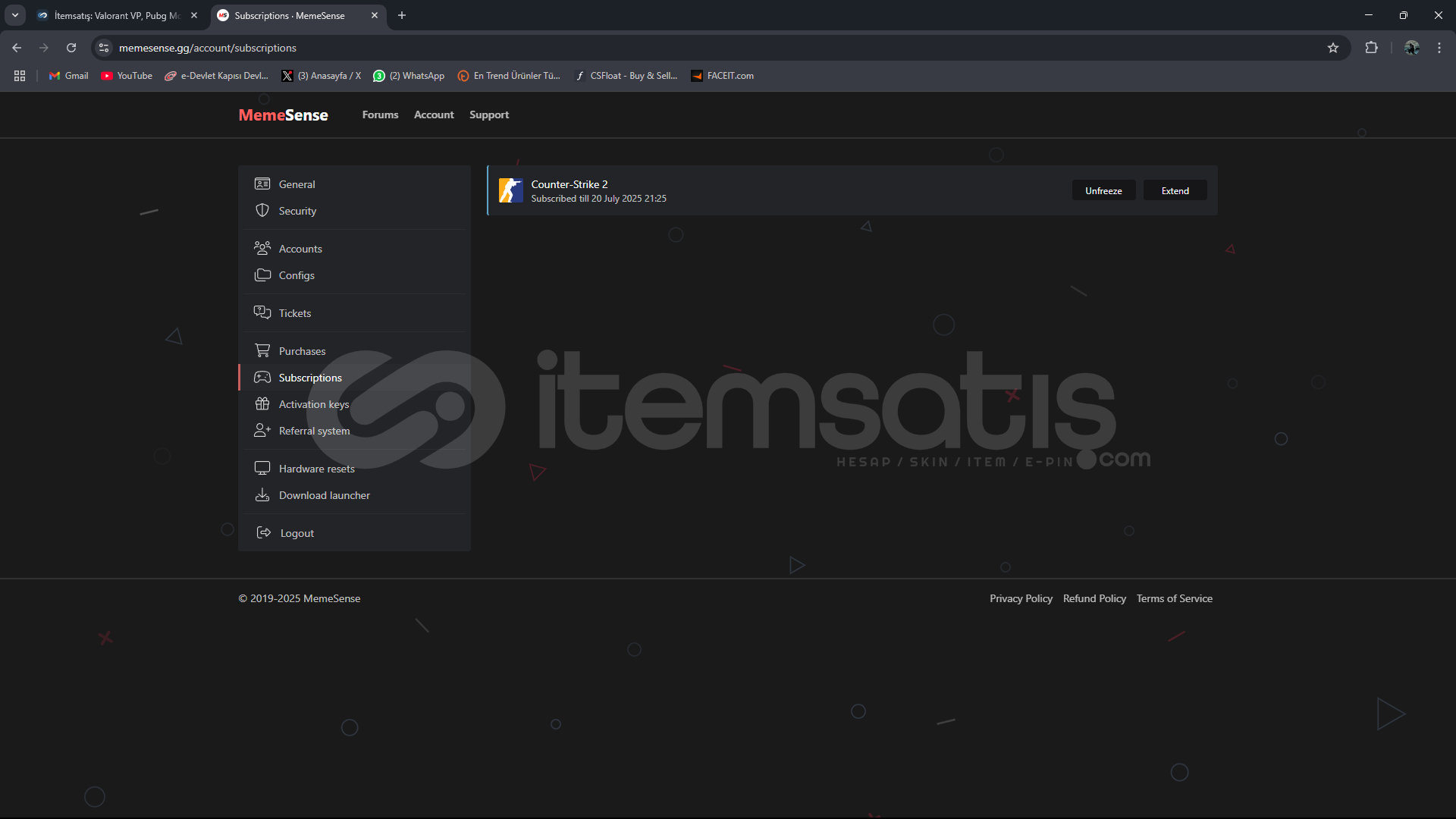Open WhatsApp bookmark
The width and height of the screenshot is (1456, 819).
(409, 76)
